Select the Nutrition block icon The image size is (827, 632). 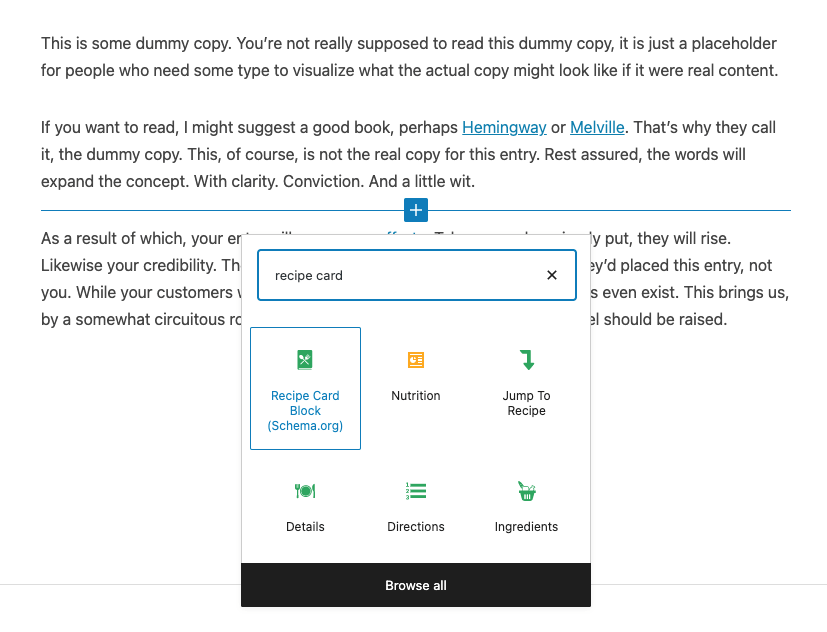pyautogui.click(x=416, y=359)
